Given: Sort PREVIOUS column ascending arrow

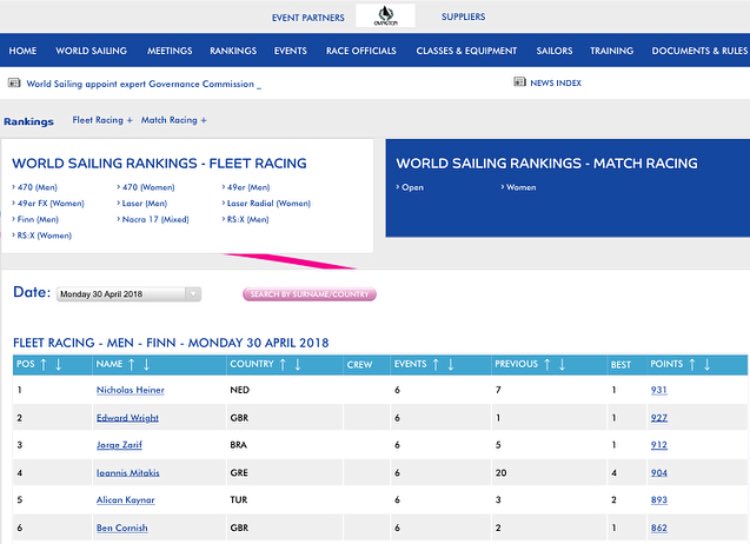Looking at the screenshot, I should pyautogui.click(x=547, y=364).
